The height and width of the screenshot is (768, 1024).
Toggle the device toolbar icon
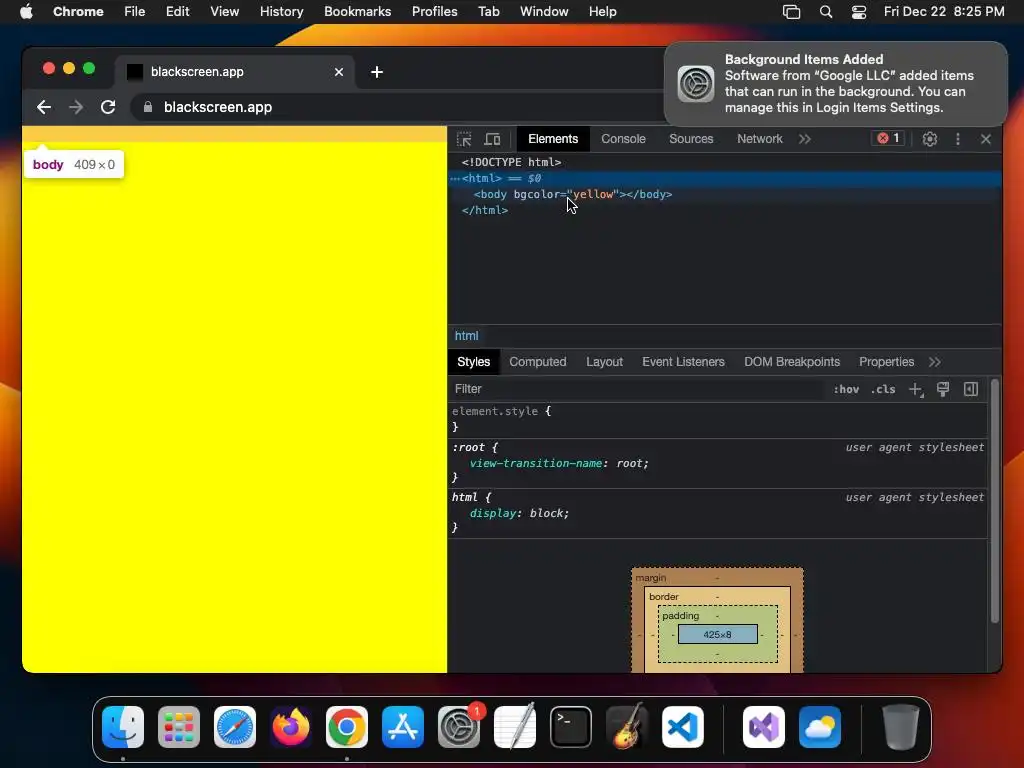[x=492, y=139]
